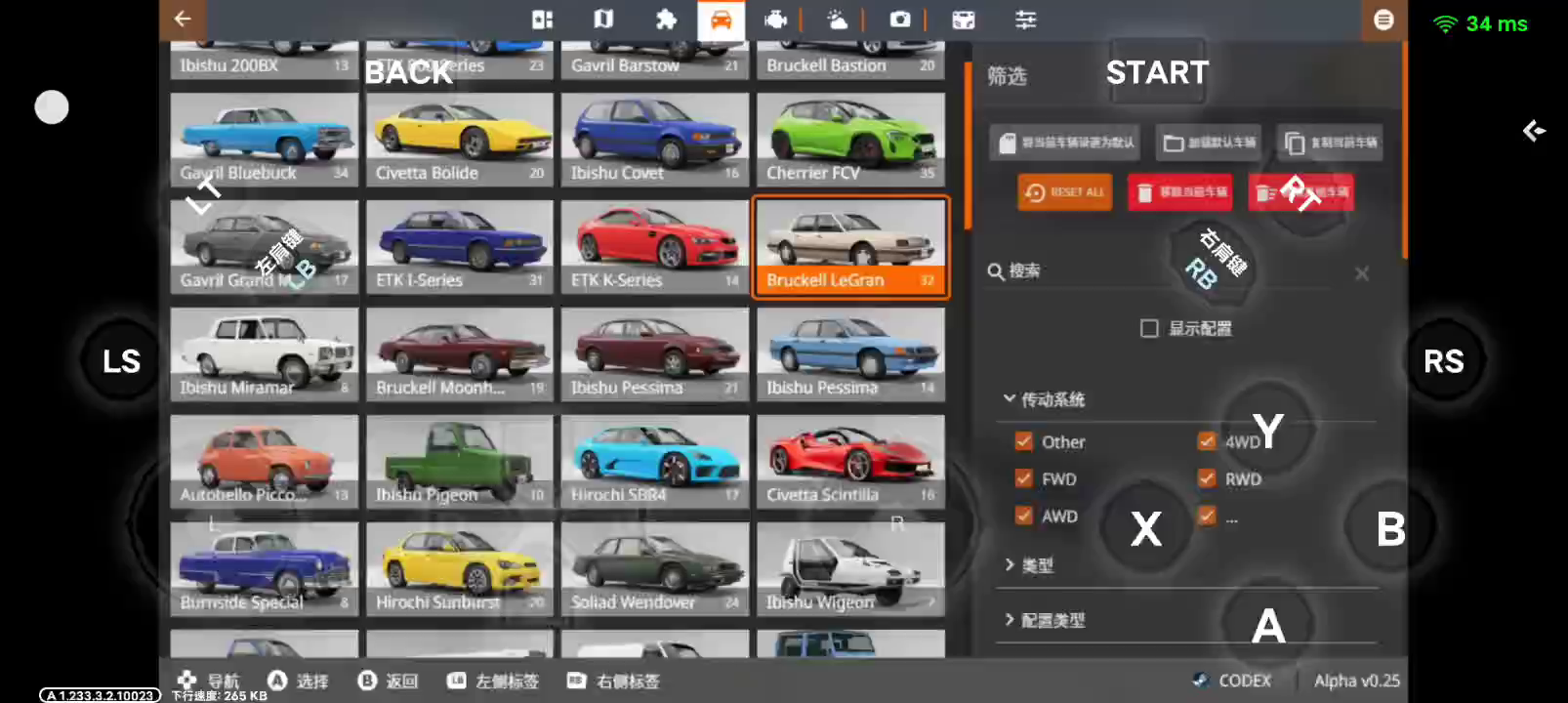Open the Vehicles tab car icon
The image size is (1568, 703).
click(x=722, y=21)
